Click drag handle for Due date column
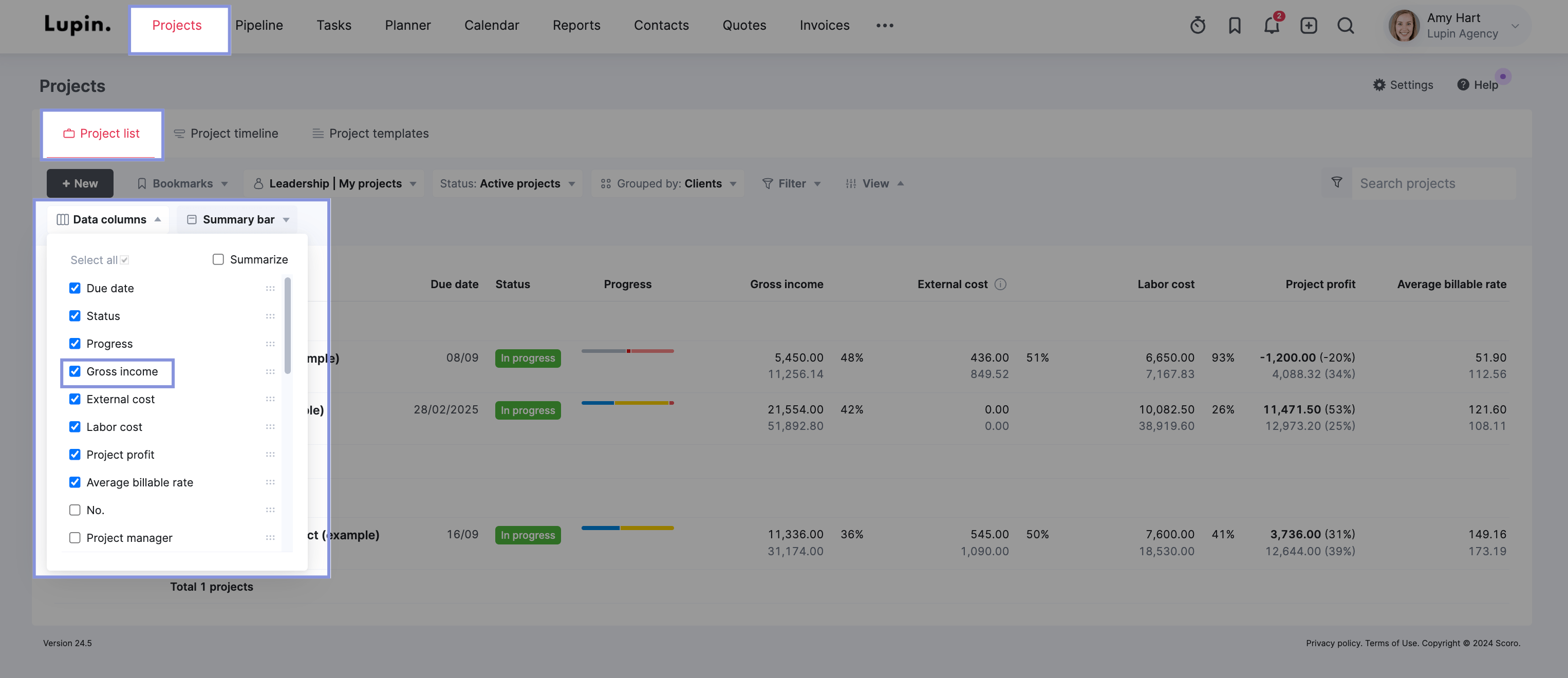 (x=270, y=289)
